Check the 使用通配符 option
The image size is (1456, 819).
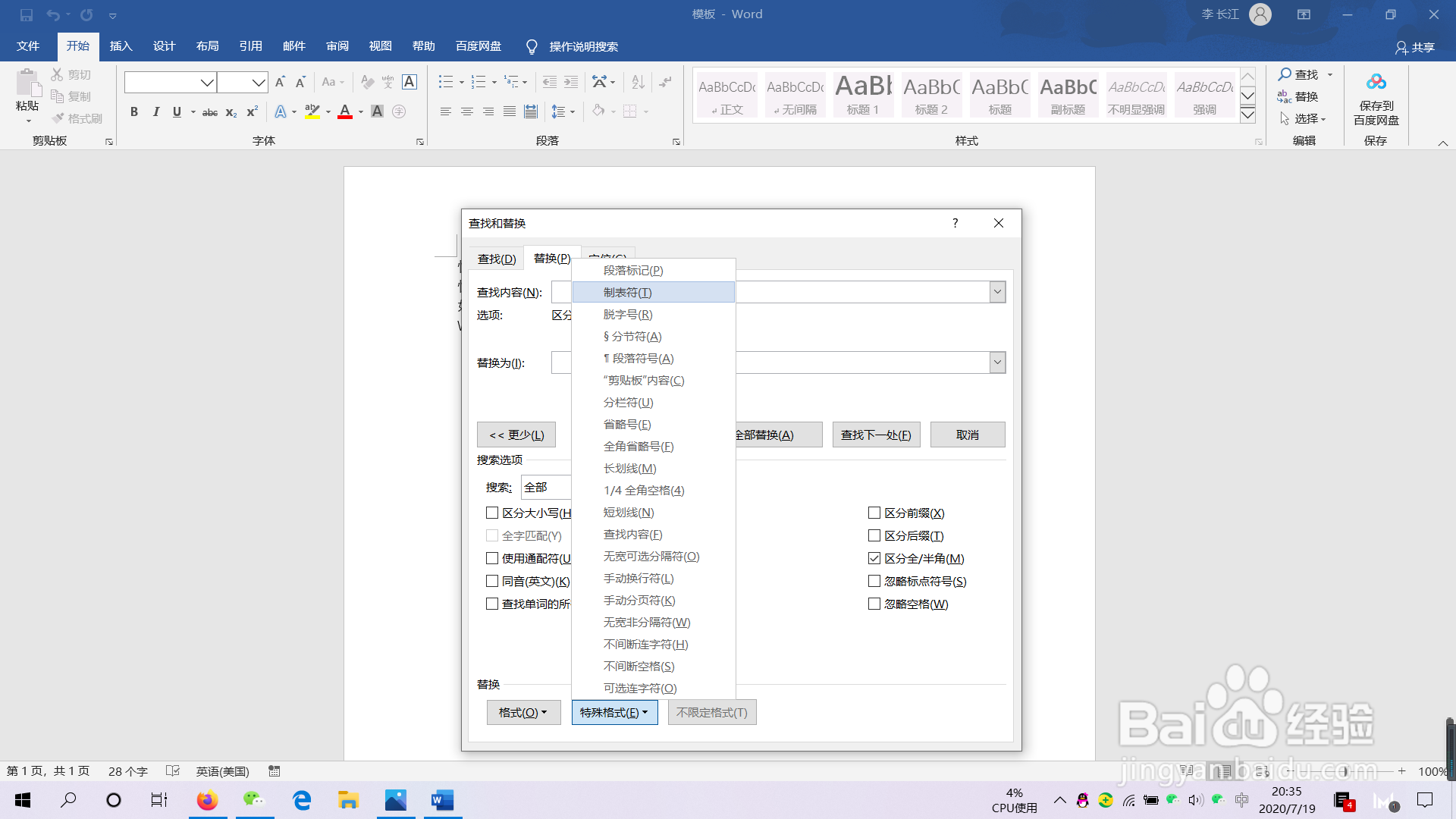491,558
